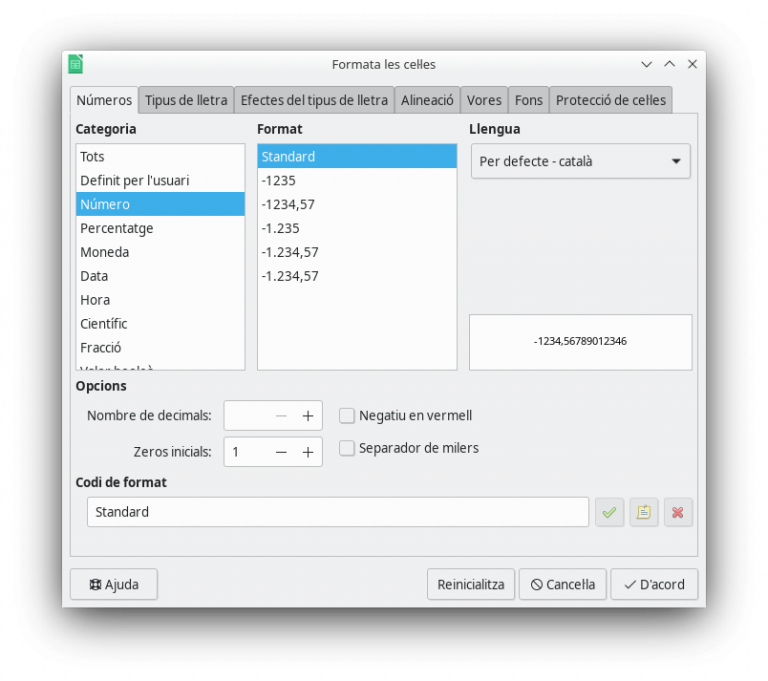768x681 pixels.
Task: Click the red X delete format icon
Action: coord(677,512)
